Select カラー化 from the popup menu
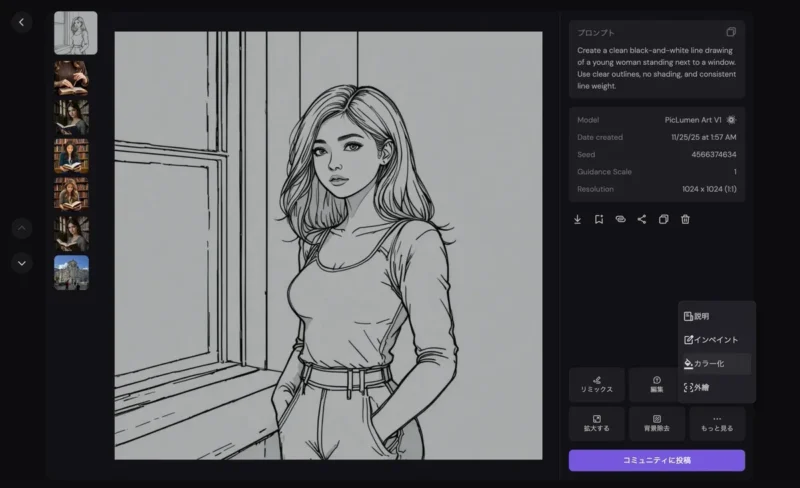This screenshot has width=800, height=488. 715,363
